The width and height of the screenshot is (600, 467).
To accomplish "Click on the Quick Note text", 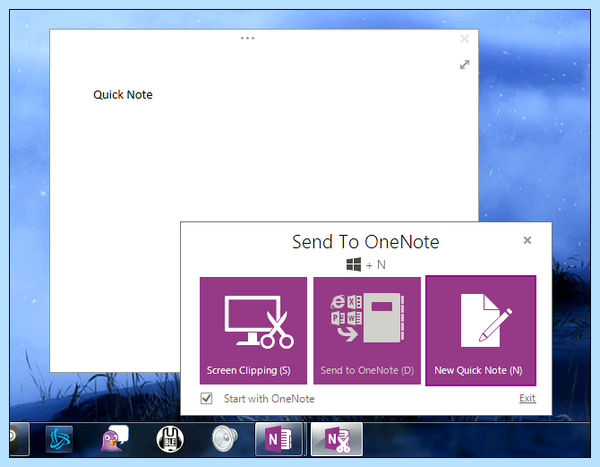I will point(123,95).
